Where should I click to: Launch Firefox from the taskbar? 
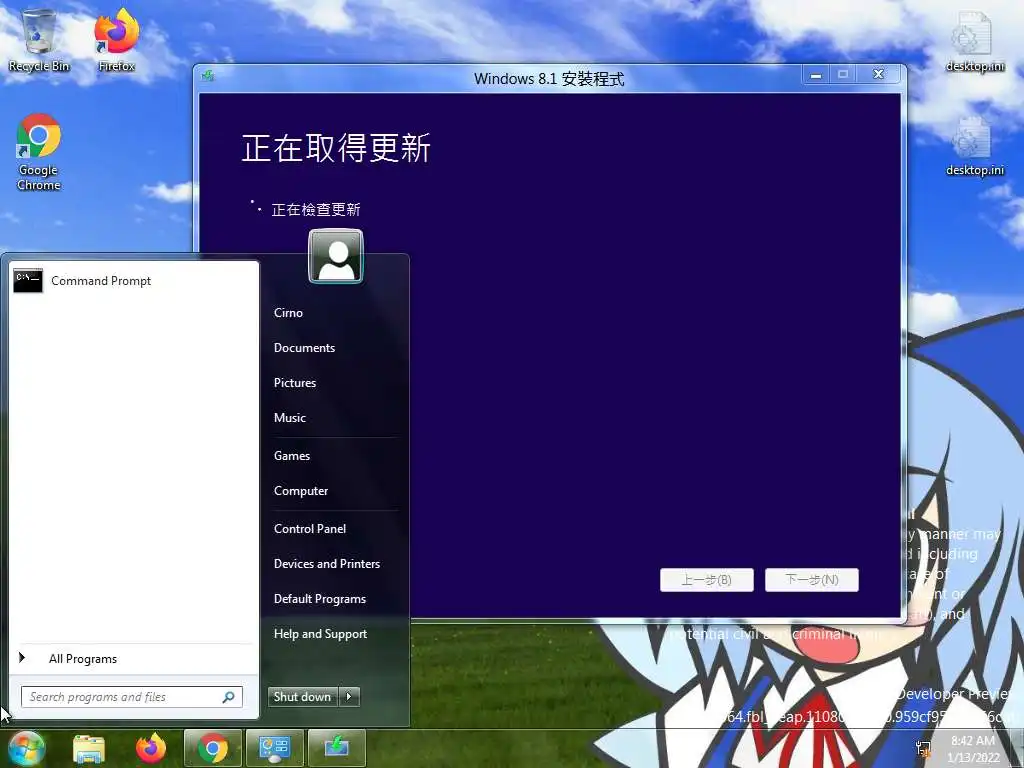click(x=151, y=748)
